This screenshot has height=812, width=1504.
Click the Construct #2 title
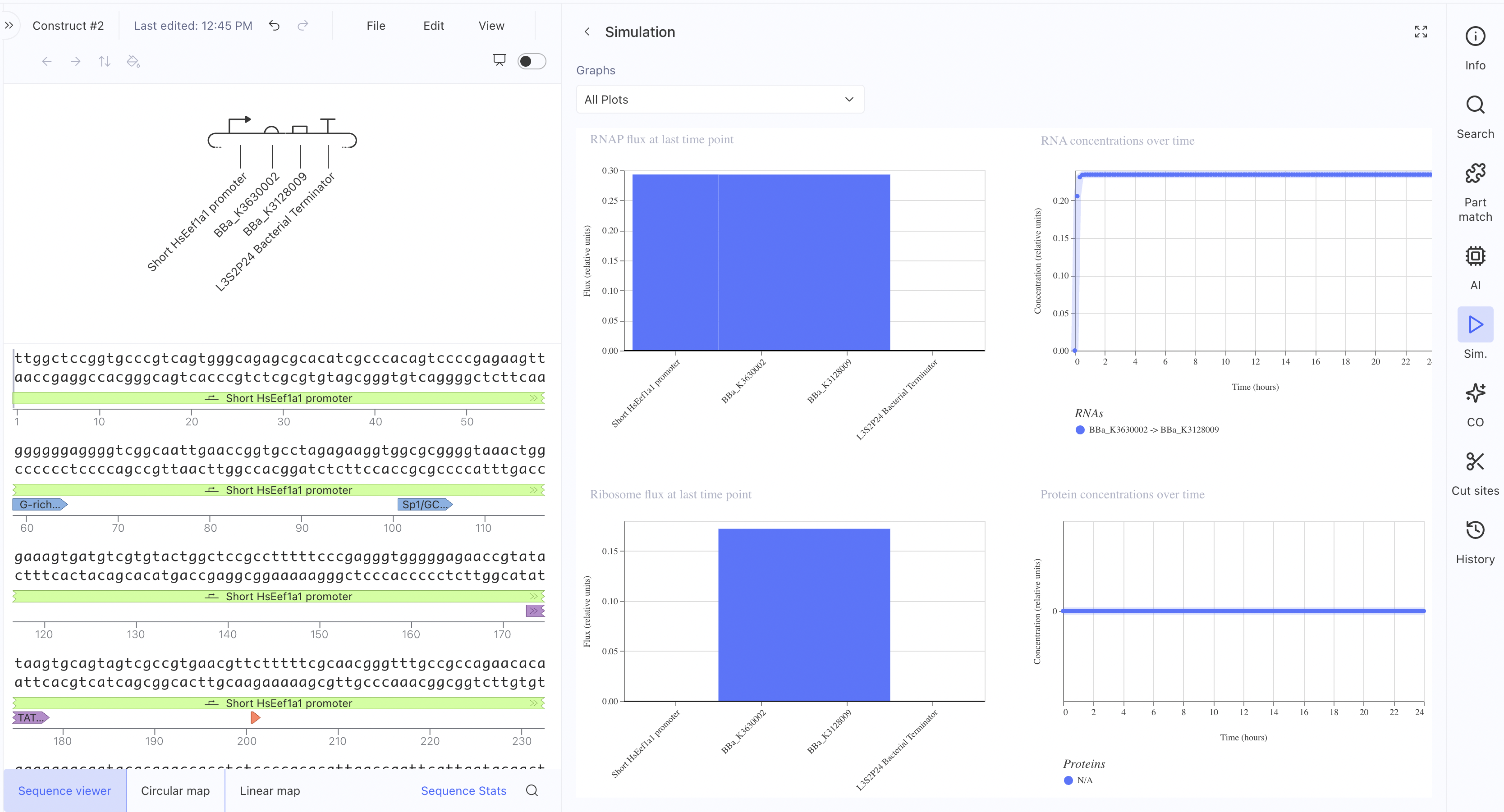click(x=69, y=26)
